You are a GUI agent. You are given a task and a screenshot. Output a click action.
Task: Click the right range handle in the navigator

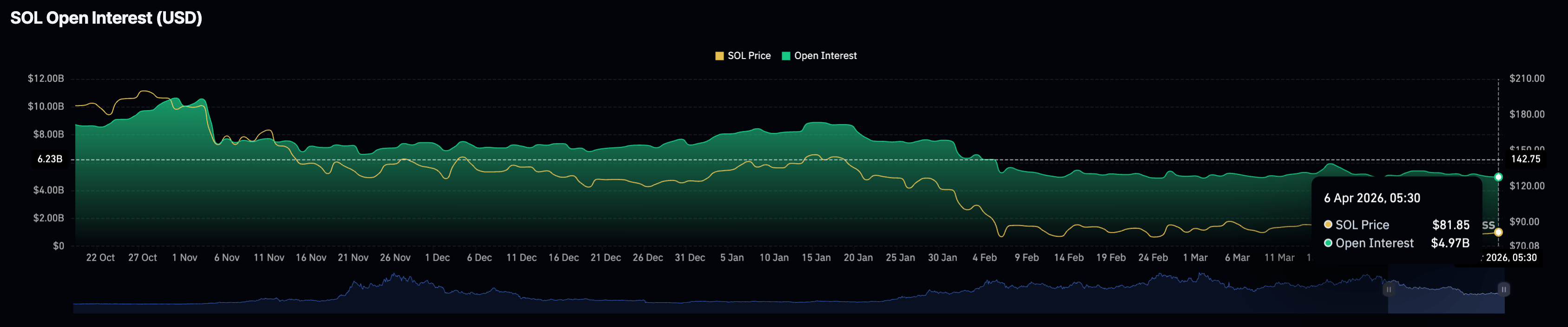click(x=1503, y=289)
